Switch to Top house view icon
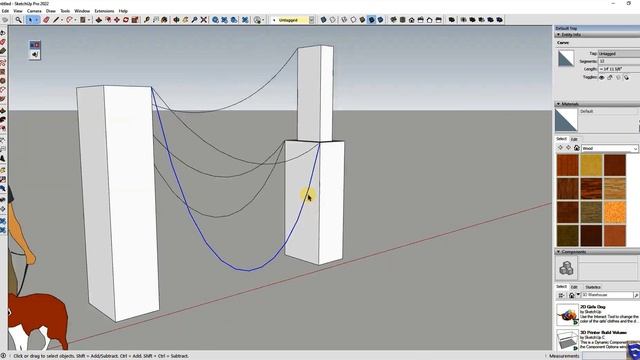The image size is (640, 360). coord(402,20)
